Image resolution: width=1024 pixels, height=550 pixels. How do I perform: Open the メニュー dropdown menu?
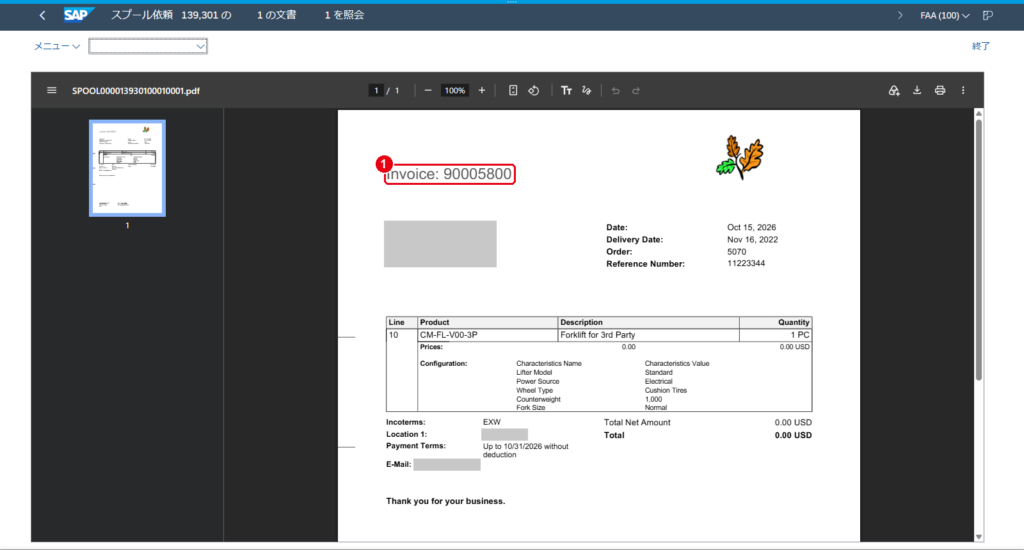[x=57, y=46]
